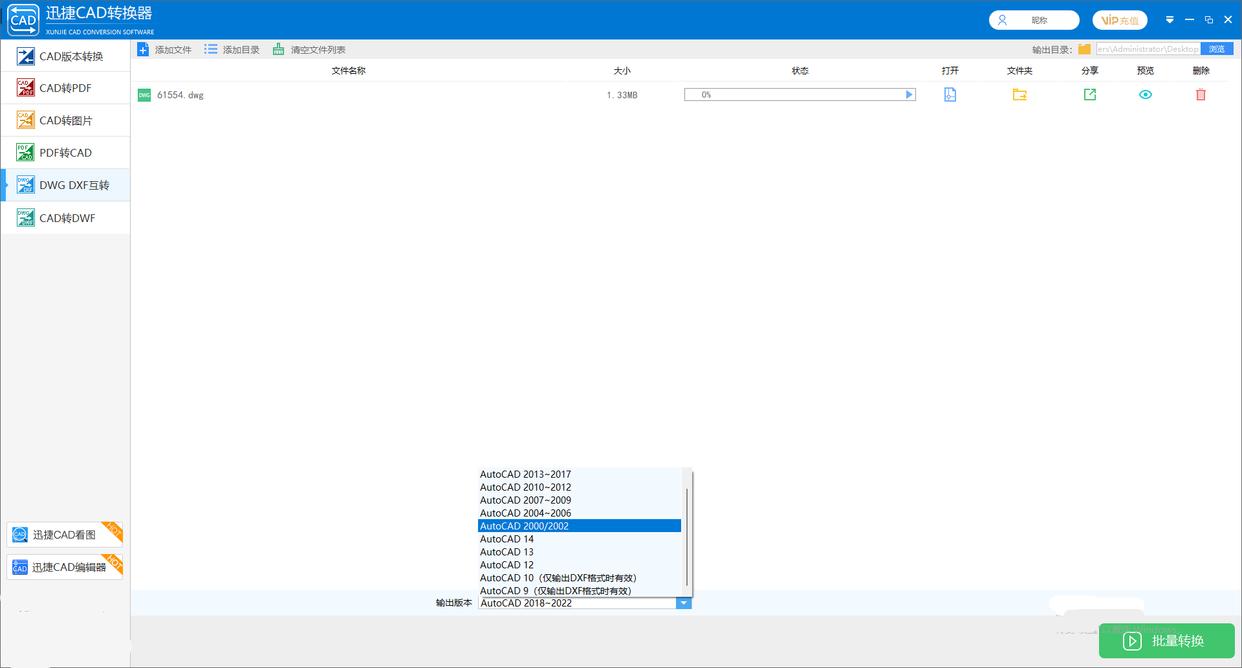The width and height of the screenshot is (1242, 668).
Task: Open the CAD转DWF tab
Action: (65, 217)
